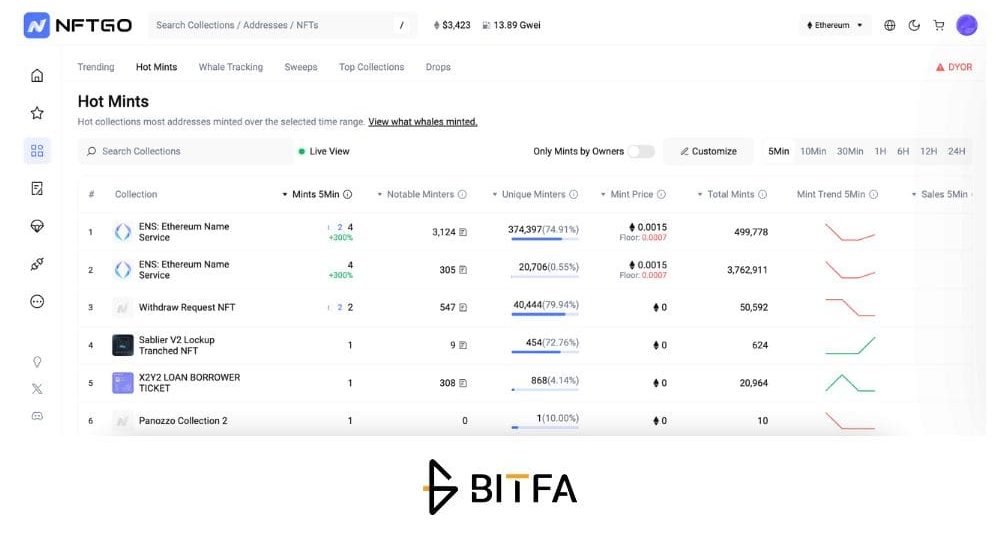Open Sablier V2 Lockup Tranched NFT collection
This screenshot has height=547, width=1000.
tap(177, 345)
